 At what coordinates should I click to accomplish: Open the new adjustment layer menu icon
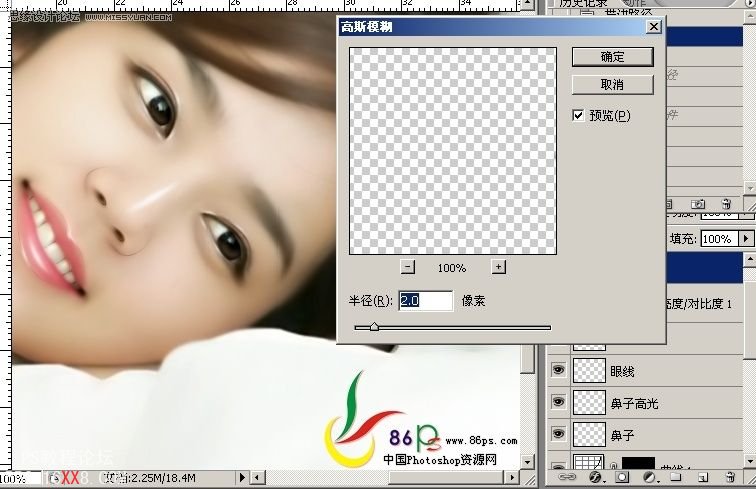(651, 478)
